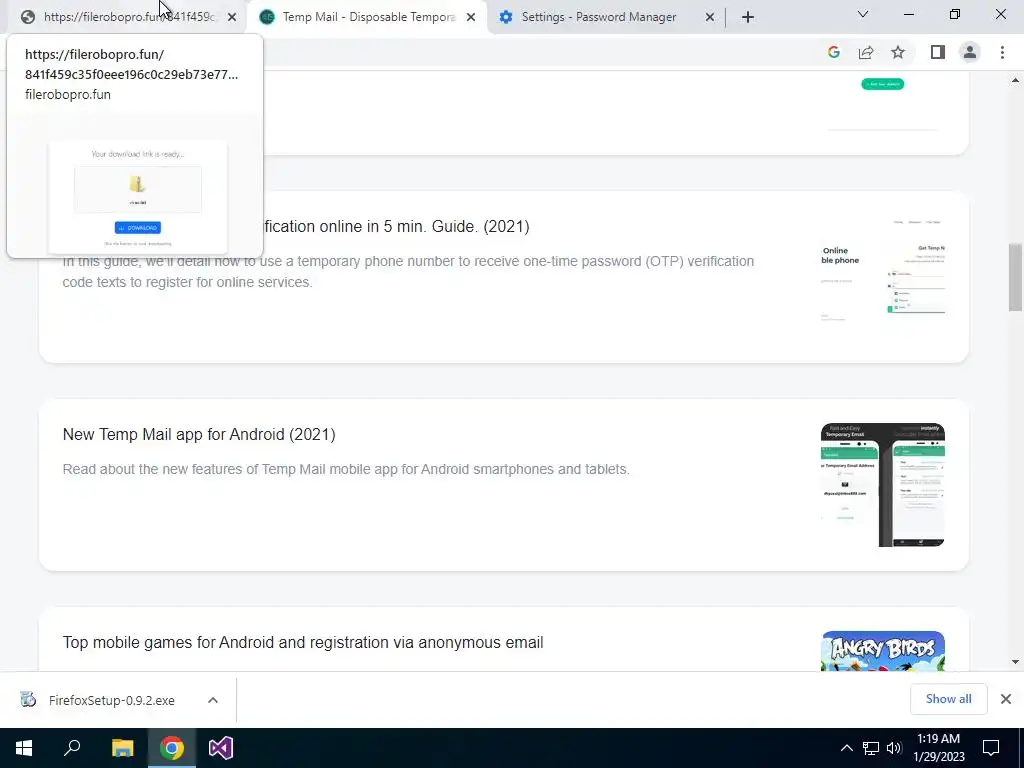Open a new browser tab
The width and height of the screenshot is (1024, 768).
tap(748, 18)
